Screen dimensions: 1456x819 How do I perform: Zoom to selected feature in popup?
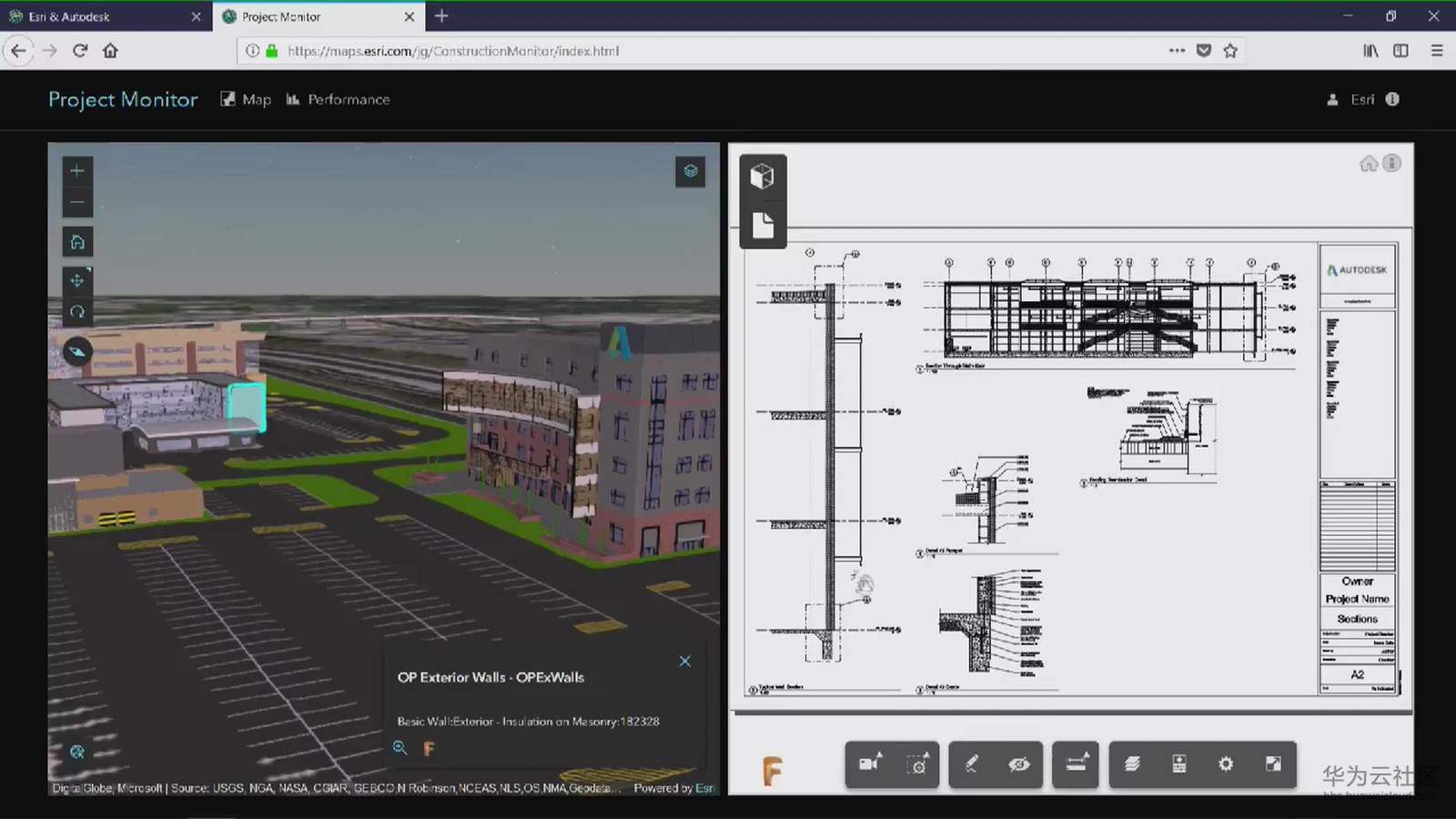399,748
